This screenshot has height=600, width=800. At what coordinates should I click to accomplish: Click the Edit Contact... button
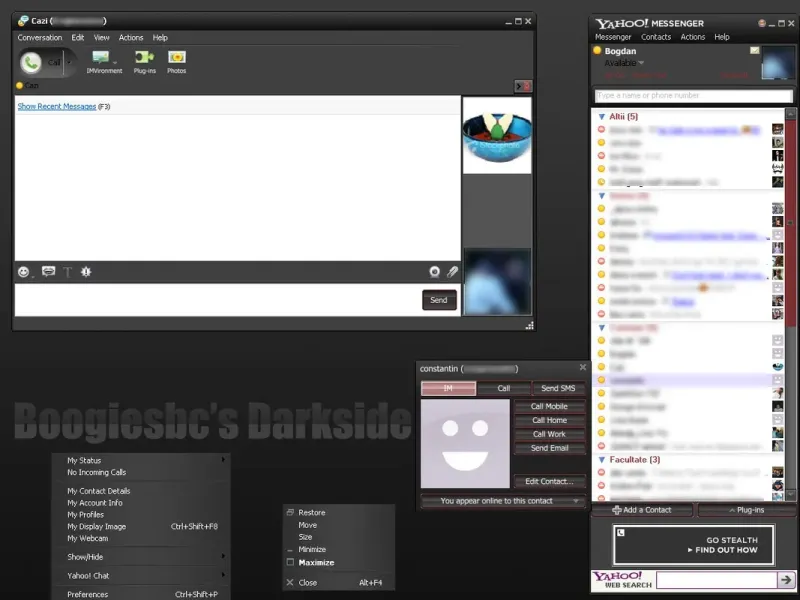[x=549, y=481]
